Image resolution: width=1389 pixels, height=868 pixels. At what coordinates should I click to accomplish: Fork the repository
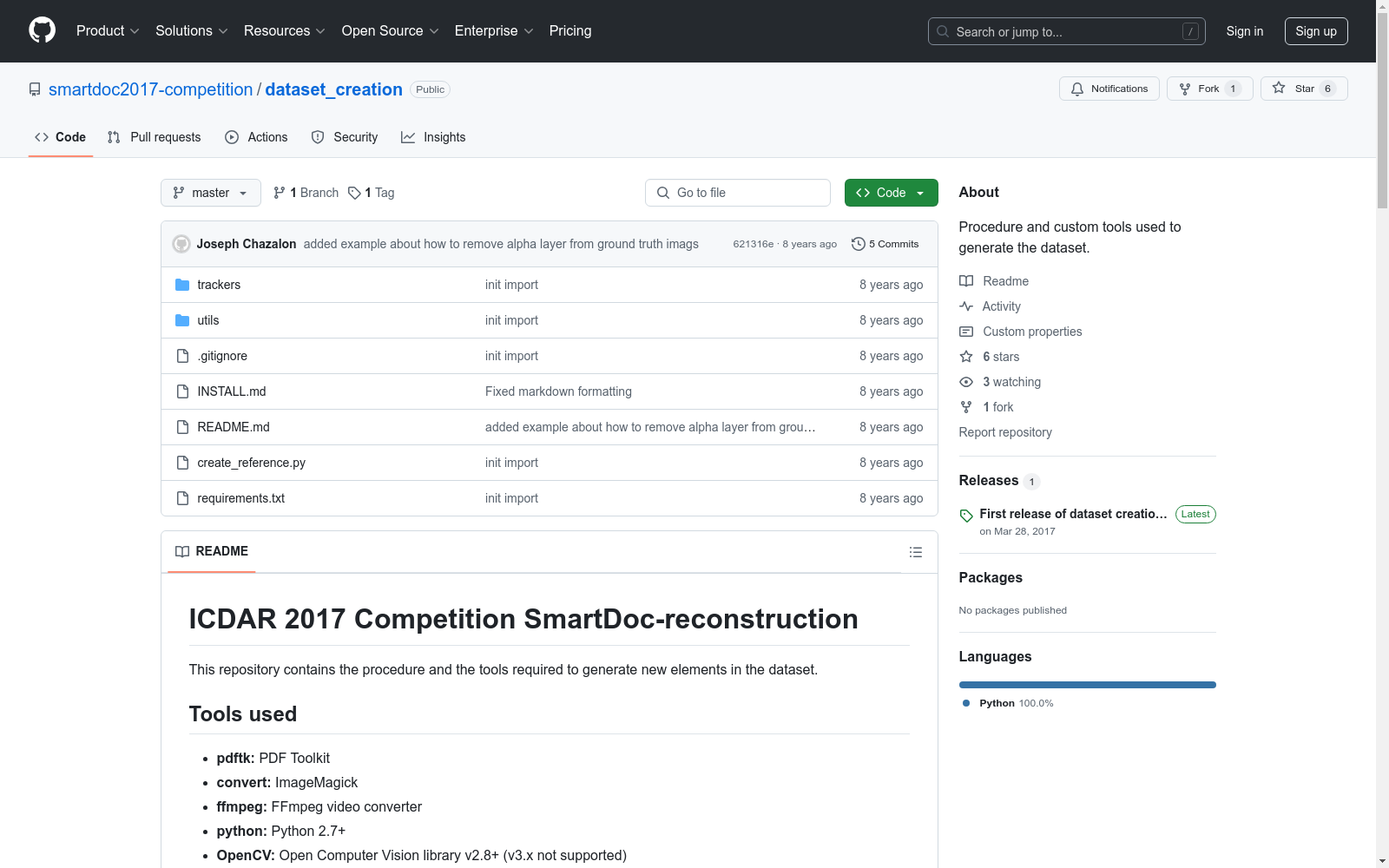[x=1209, y=89]
